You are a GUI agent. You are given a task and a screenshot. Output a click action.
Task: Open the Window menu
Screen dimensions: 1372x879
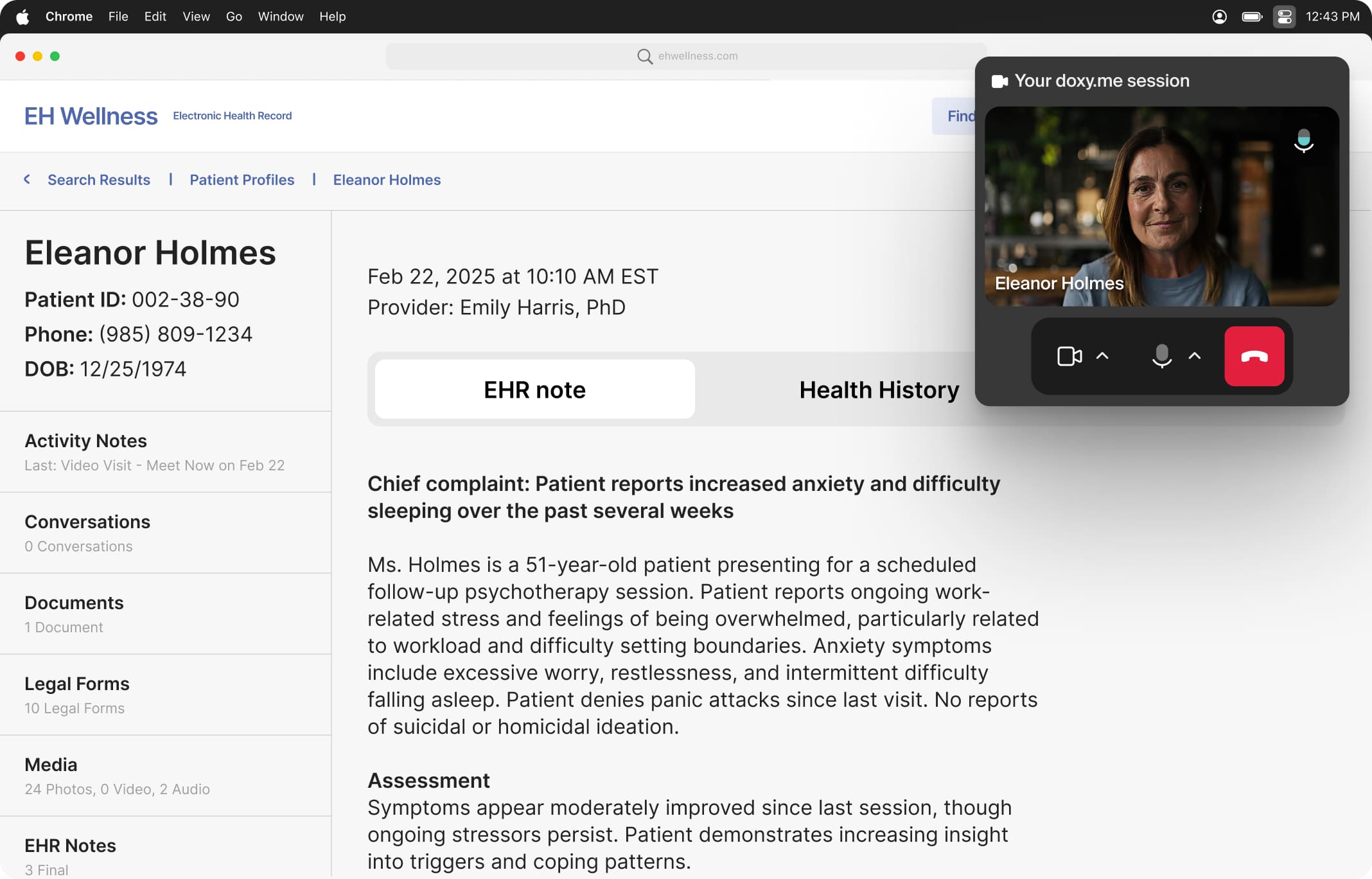point(280,17)
